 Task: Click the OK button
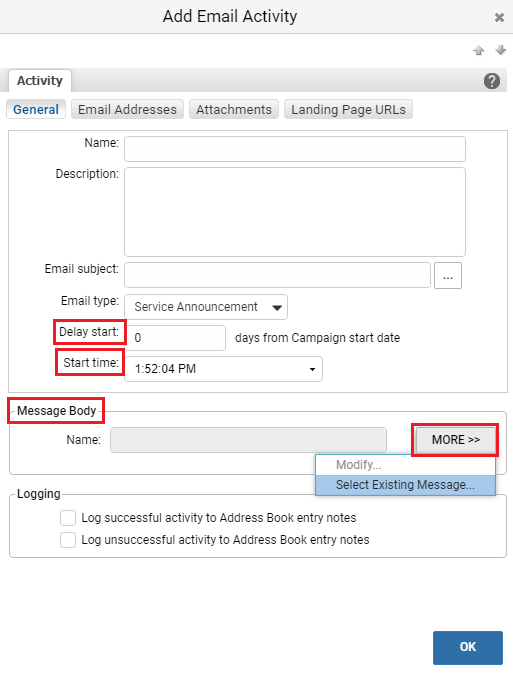point(468,647)
